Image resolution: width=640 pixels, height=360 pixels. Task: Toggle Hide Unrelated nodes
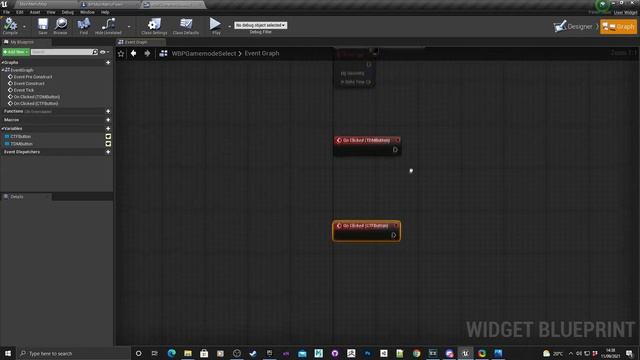point(108,26)
